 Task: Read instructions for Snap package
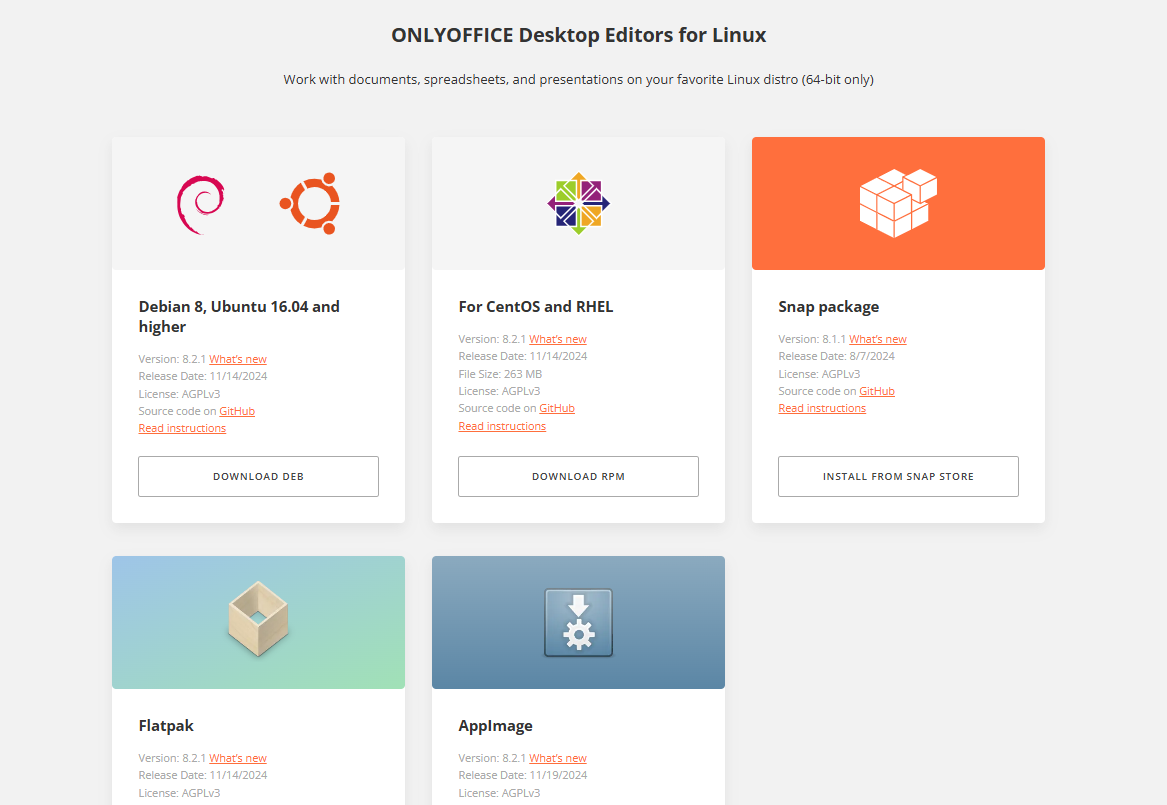[x=822, y=408]
